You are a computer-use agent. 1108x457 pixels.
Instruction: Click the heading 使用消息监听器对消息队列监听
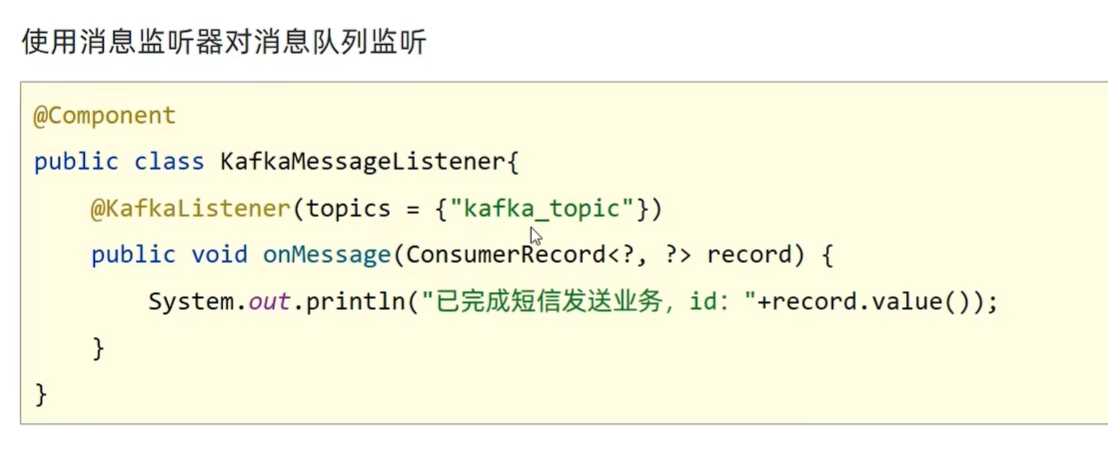224,44
